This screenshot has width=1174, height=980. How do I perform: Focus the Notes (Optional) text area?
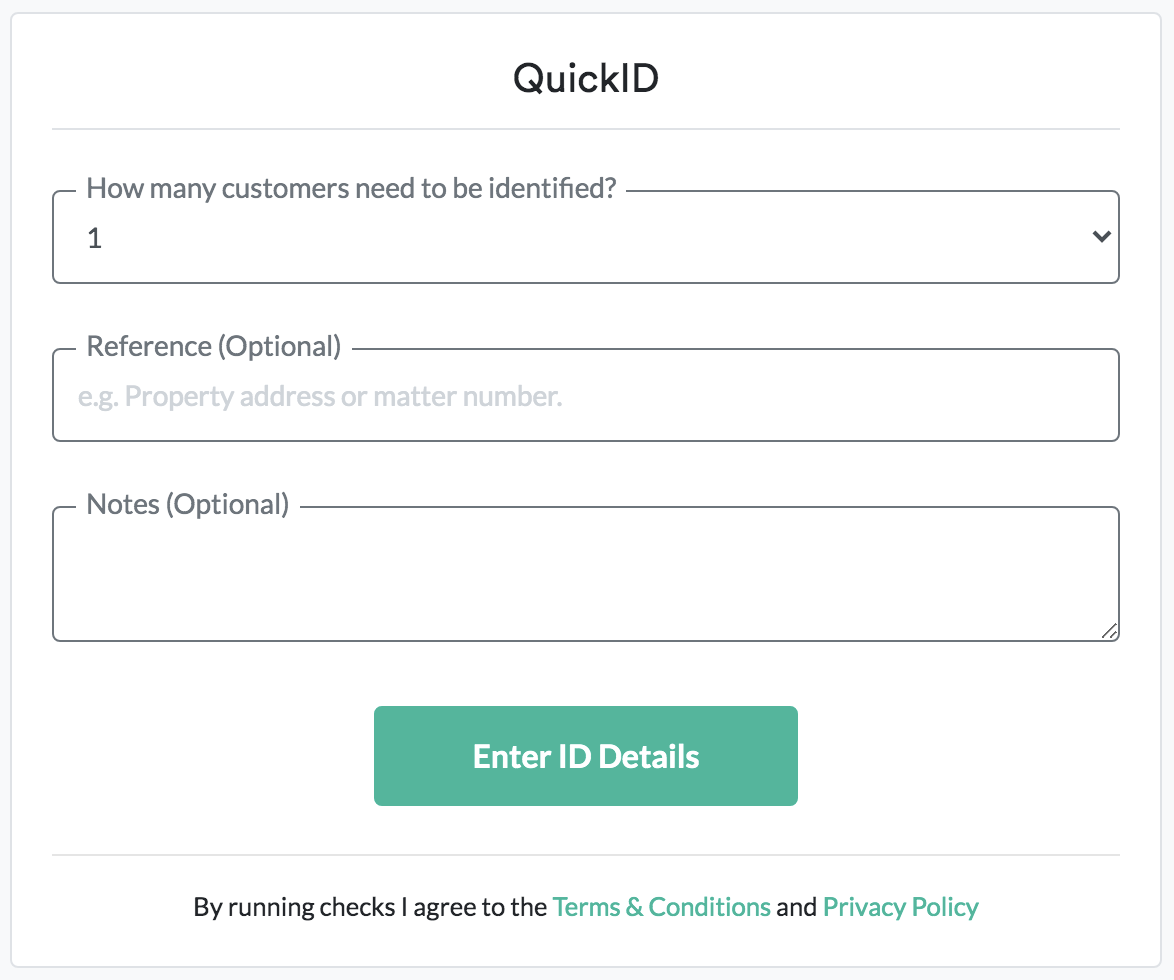pos(585,575)
